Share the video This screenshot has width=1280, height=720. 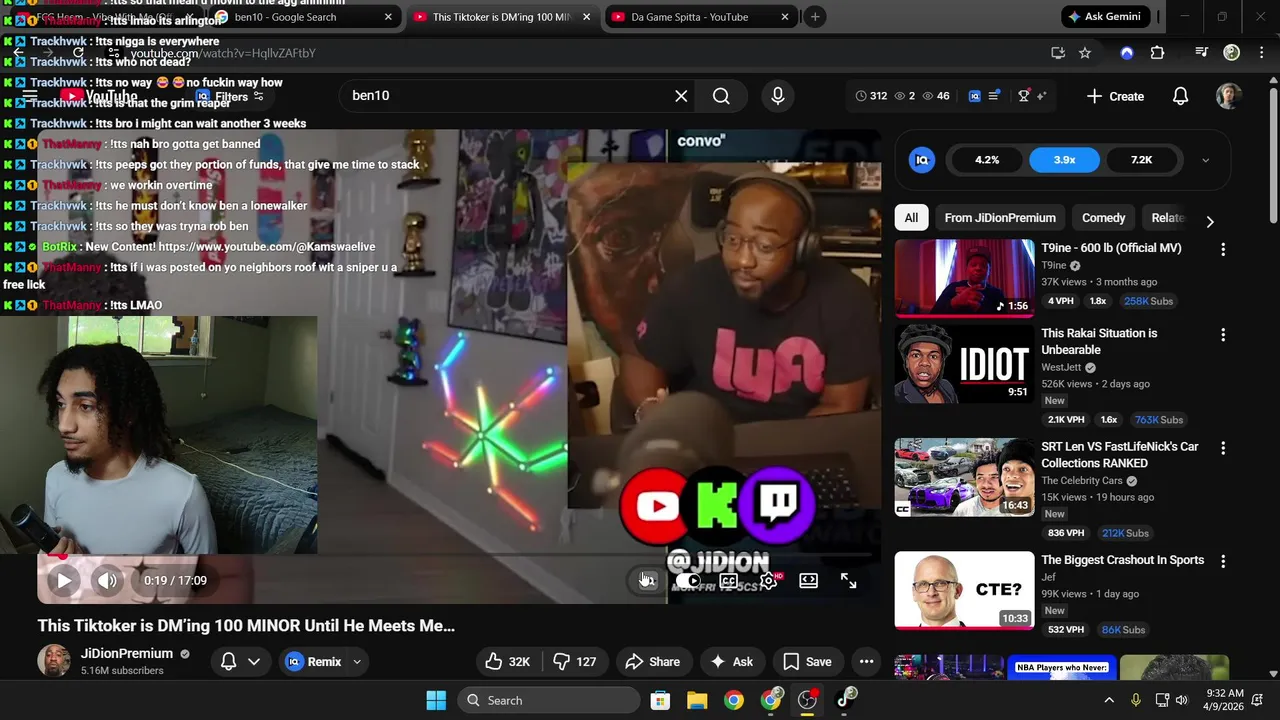pyautogui.click(x=652, y=661)
